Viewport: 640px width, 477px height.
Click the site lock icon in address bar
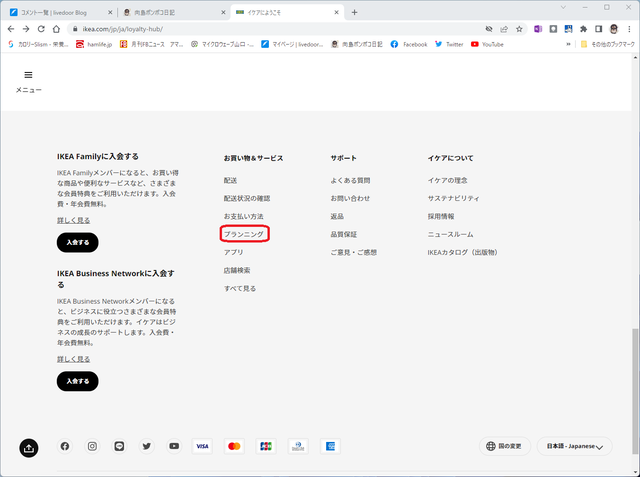75,29
